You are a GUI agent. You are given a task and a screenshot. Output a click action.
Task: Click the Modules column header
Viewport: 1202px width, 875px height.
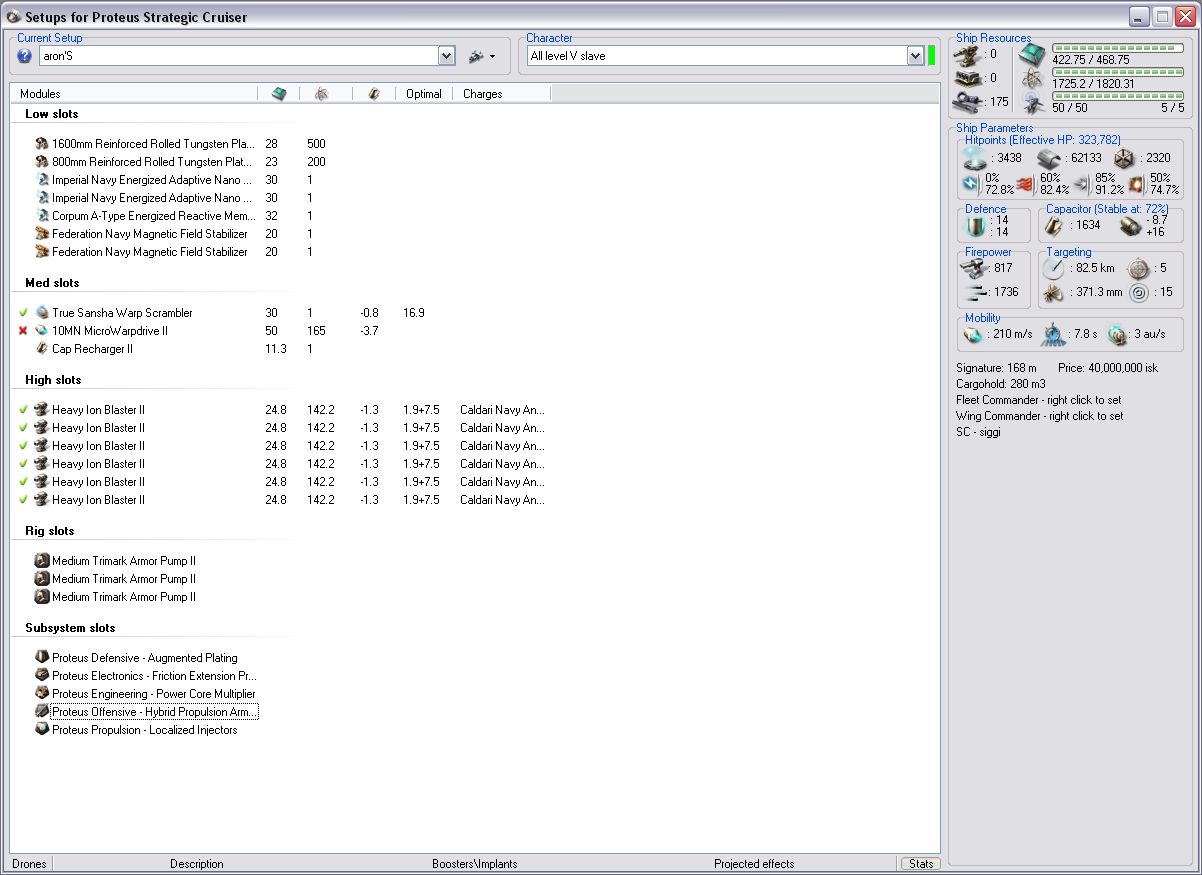(134, 93)
